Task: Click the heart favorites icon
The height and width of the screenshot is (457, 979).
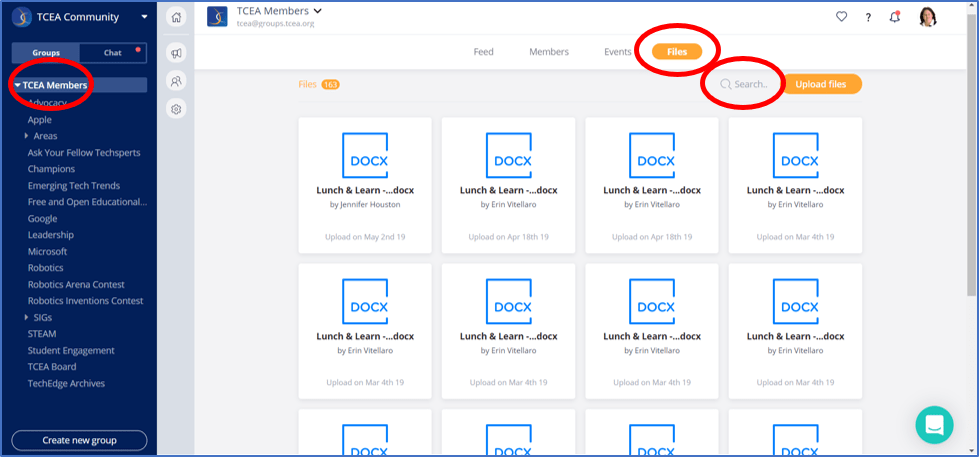Action: pyautogui.click(x=841, y=17)
